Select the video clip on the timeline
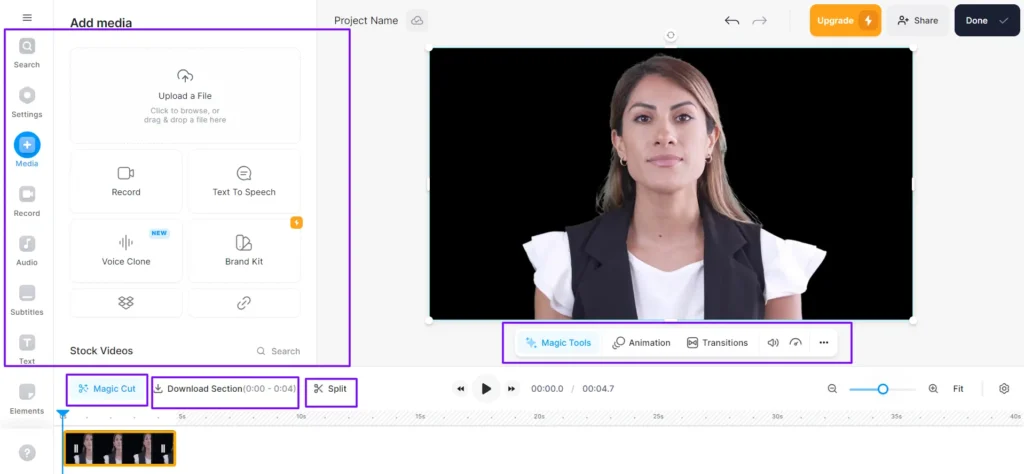This screenshot has width=1024, height=474. [120, 448]
